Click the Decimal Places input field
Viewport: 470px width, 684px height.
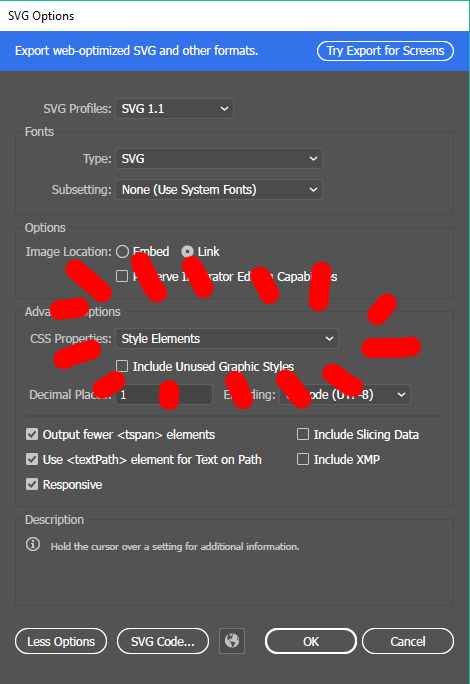(164, 395)
